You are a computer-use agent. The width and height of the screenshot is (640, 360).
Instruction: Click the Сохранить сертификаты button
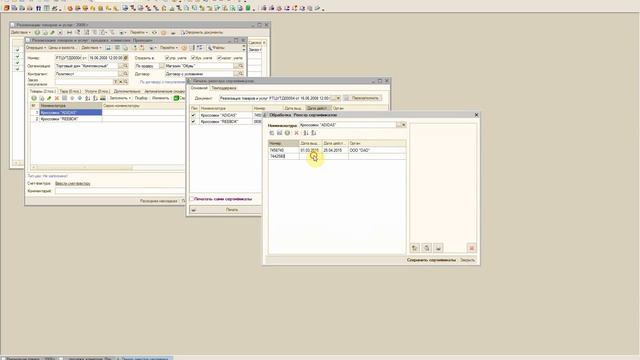pyautogui.click(x=431, y=260)
